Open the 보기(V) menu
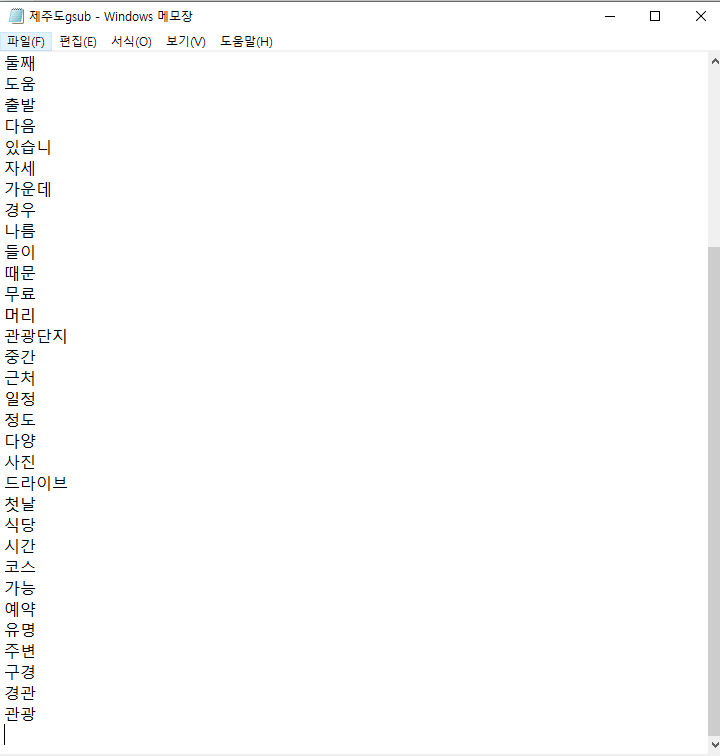This screenshot has height=756, width=720. coord(186,42)
